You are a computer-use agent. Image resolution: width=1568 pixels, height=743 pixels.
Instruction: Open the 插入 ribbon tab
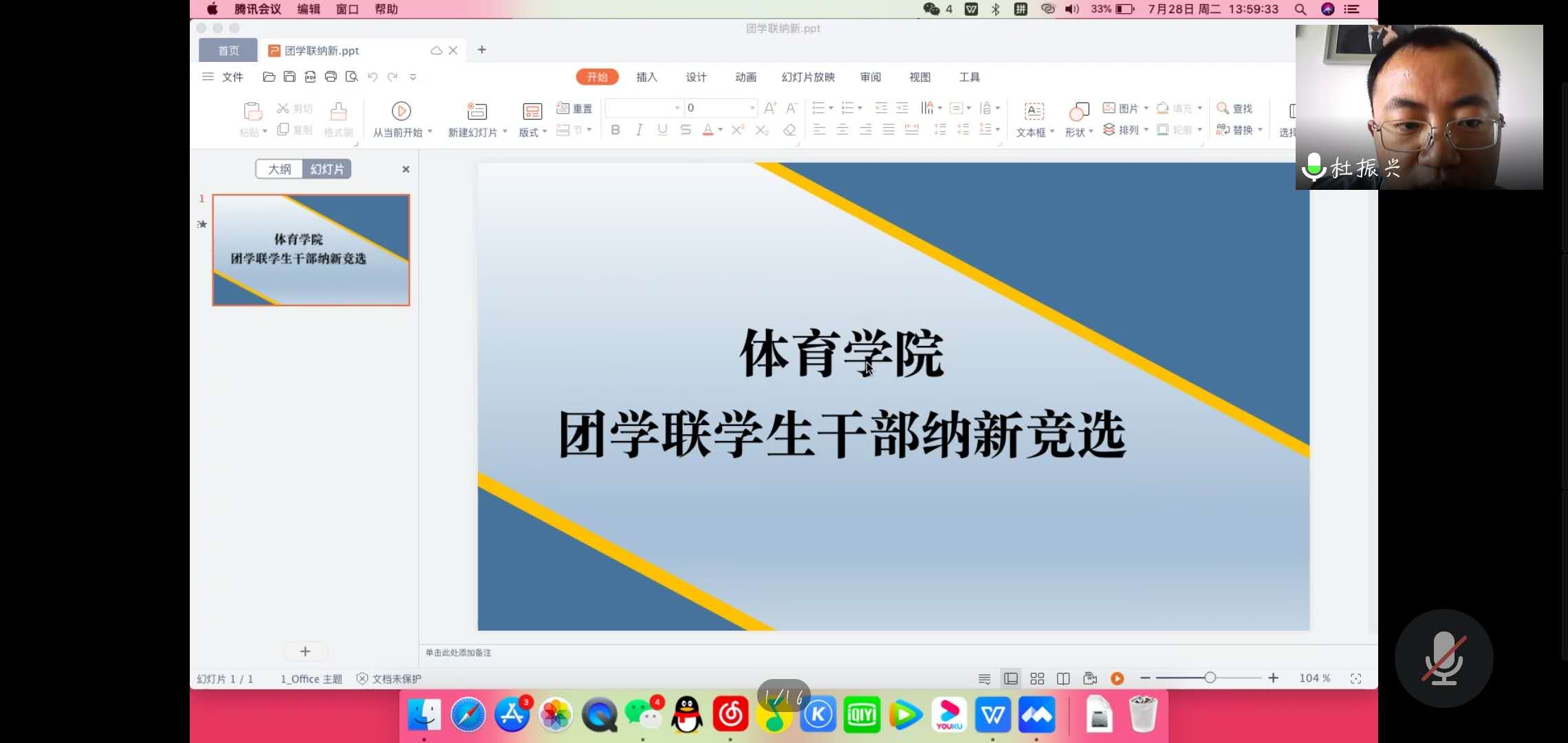[646, 77]
